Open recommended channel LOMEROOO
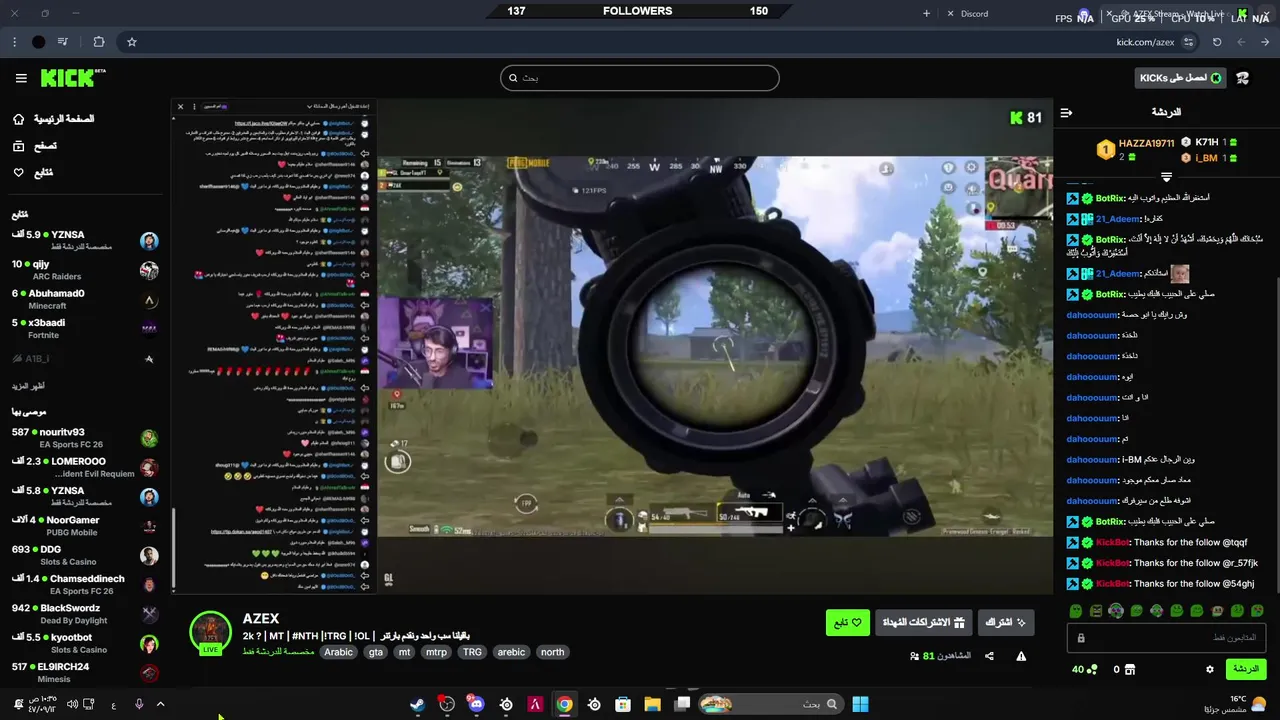The width and height of the screenshot is (1280, 720). pyautogui.click(x=87, y=467)
